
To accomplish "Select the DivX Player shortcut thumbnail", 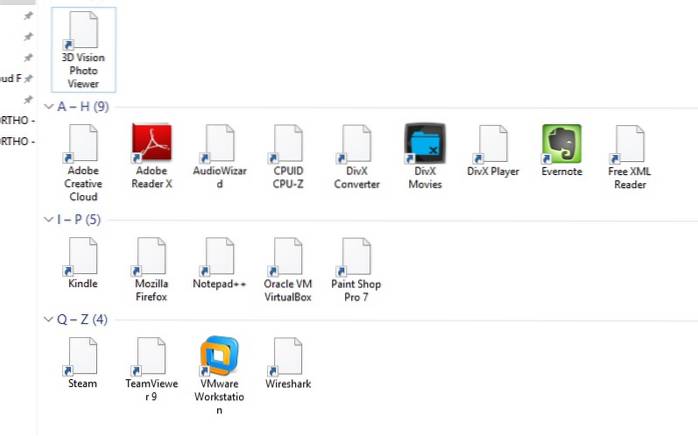I will pos(493,144).
